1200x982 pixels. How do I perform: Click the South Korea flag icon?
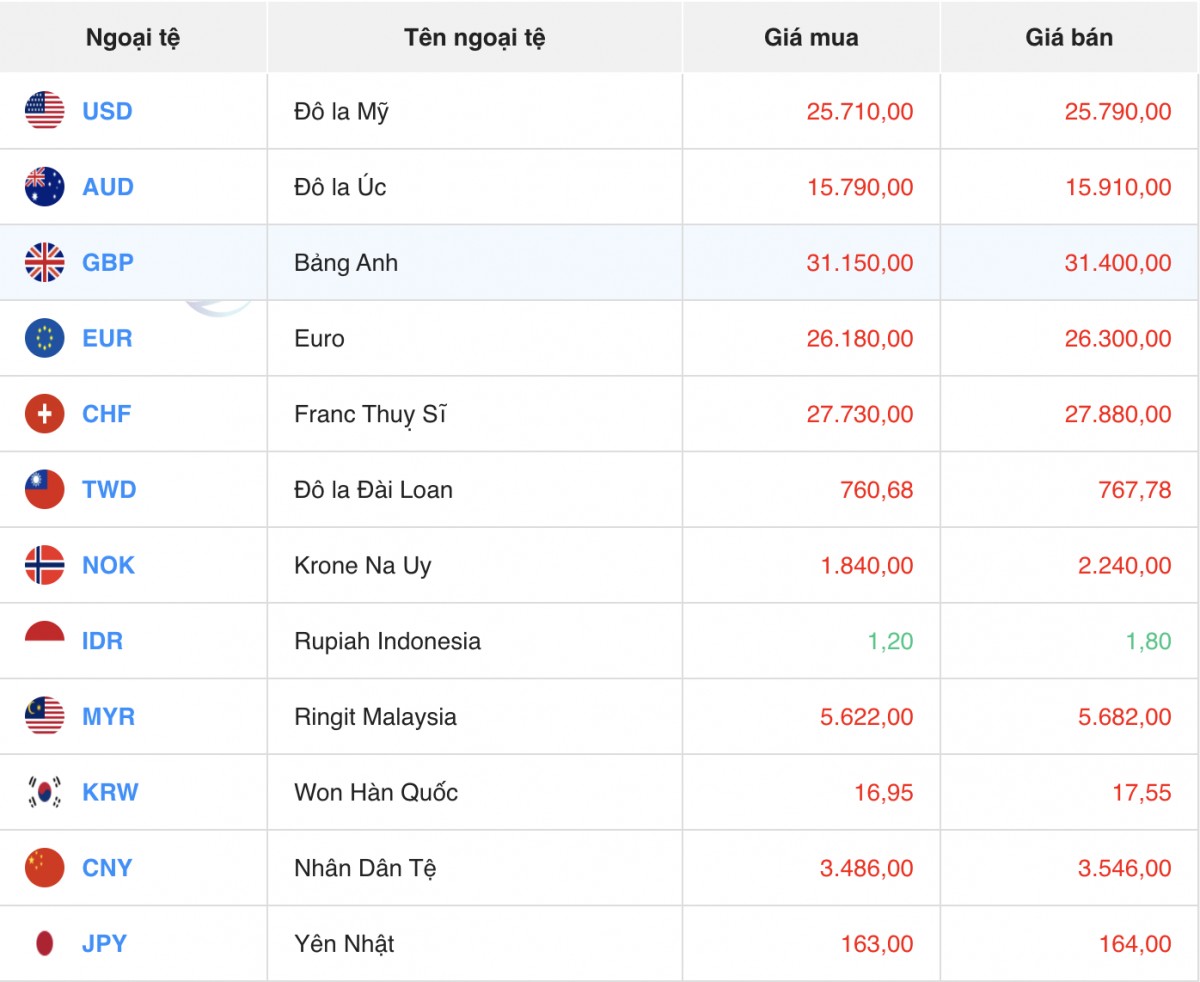pos(45,792)
